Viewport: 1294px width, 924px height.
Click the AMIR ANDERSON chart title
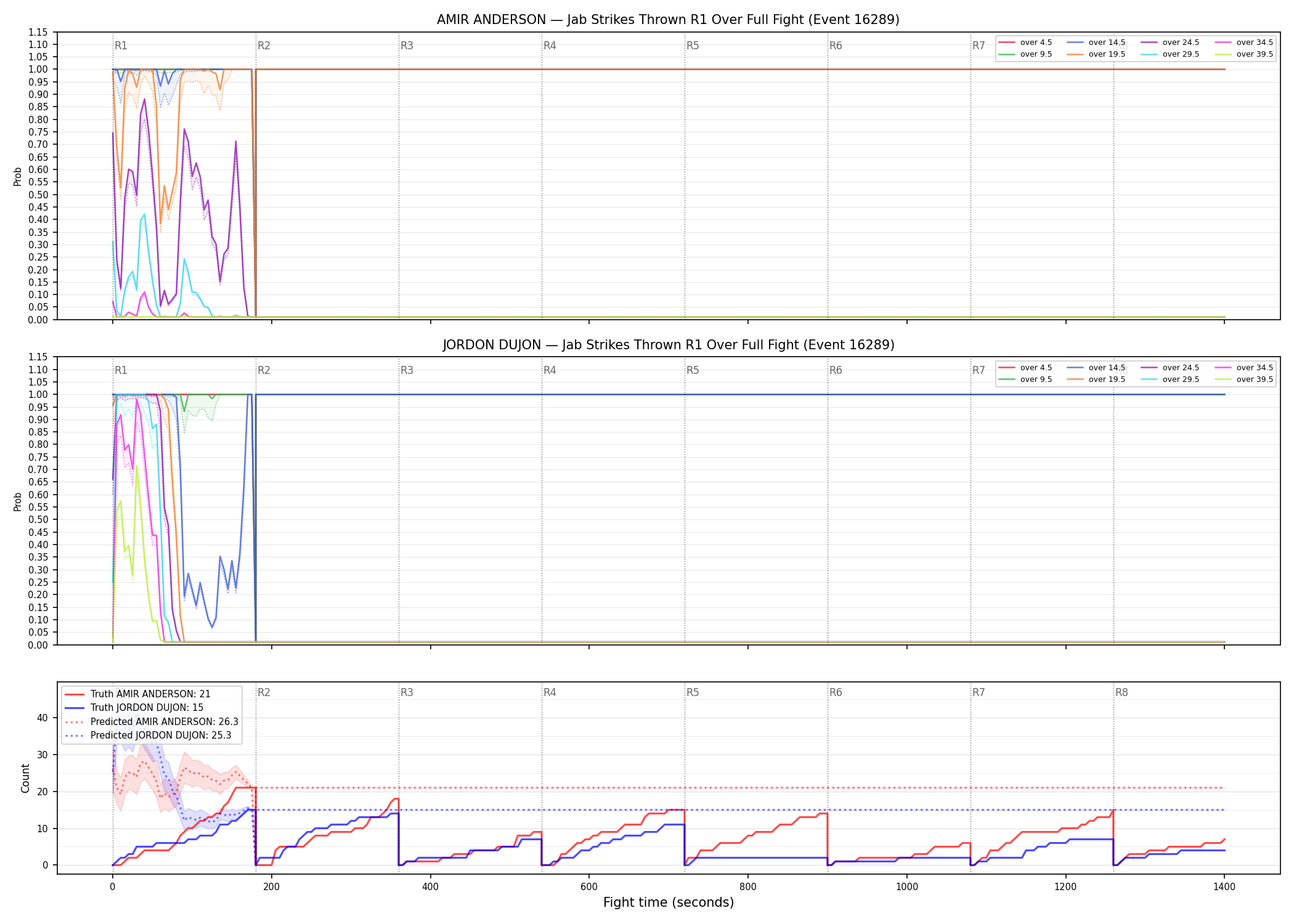pos(668,20)
